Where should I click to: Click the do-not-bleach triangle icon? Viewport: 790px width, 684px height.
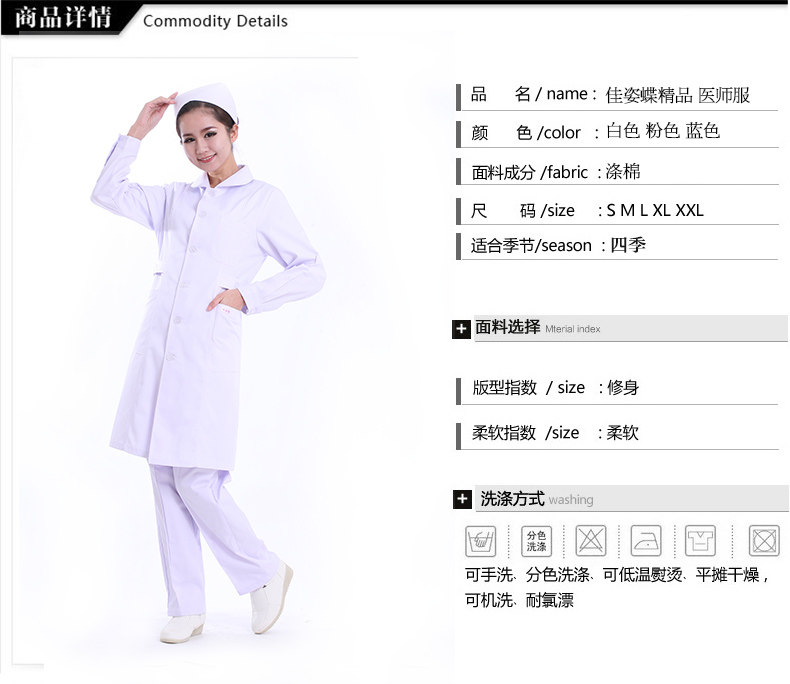[x=590, y=540]
